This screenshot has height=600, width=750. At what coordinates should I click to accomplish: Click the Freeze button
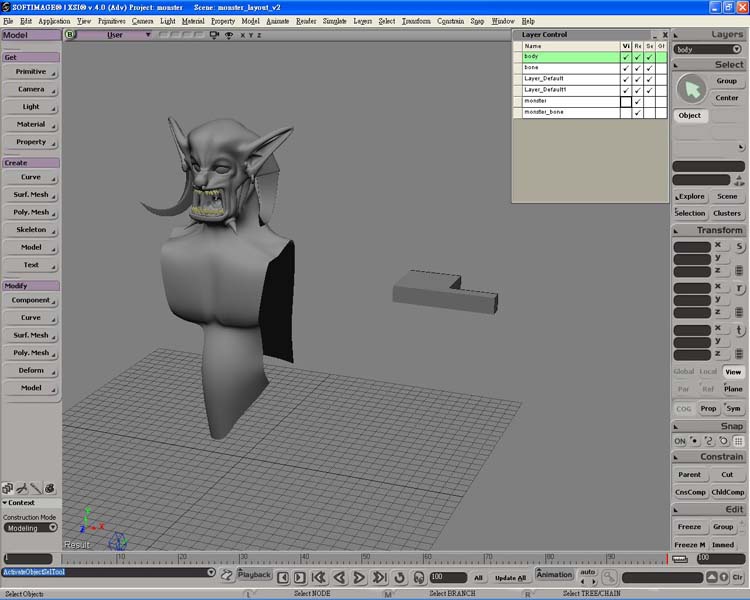point(689,527)
